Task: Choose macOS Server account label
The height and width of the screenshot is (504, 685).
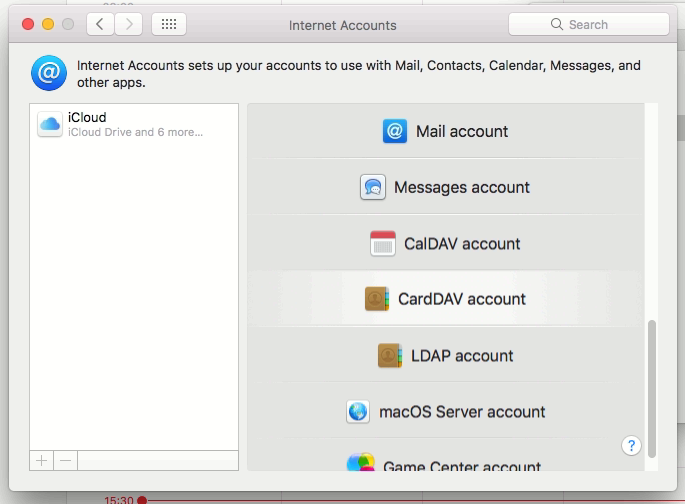Action: tap(462, 412)
